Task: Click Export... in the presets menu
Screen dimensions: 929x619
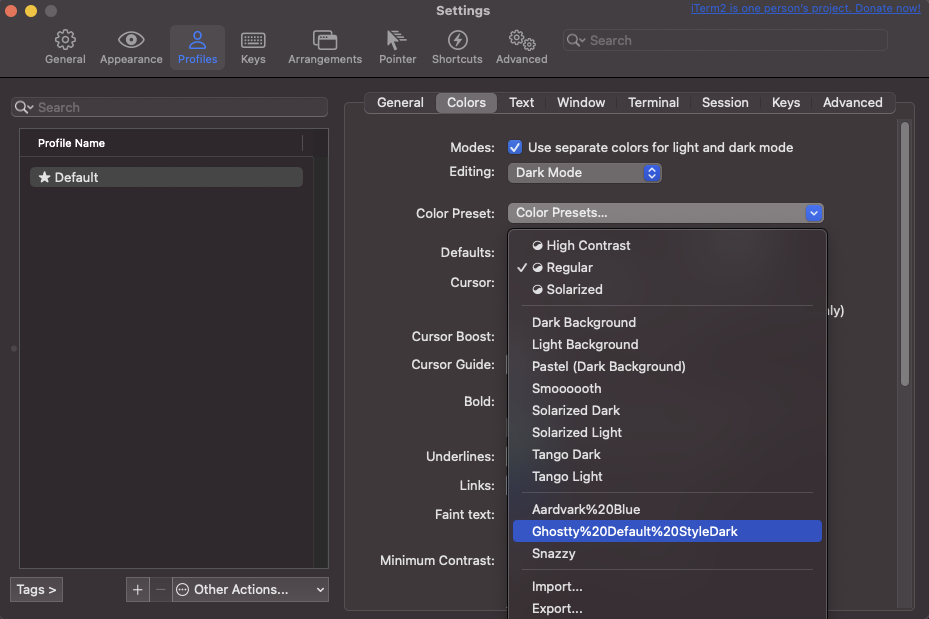Action: (667, 608)
